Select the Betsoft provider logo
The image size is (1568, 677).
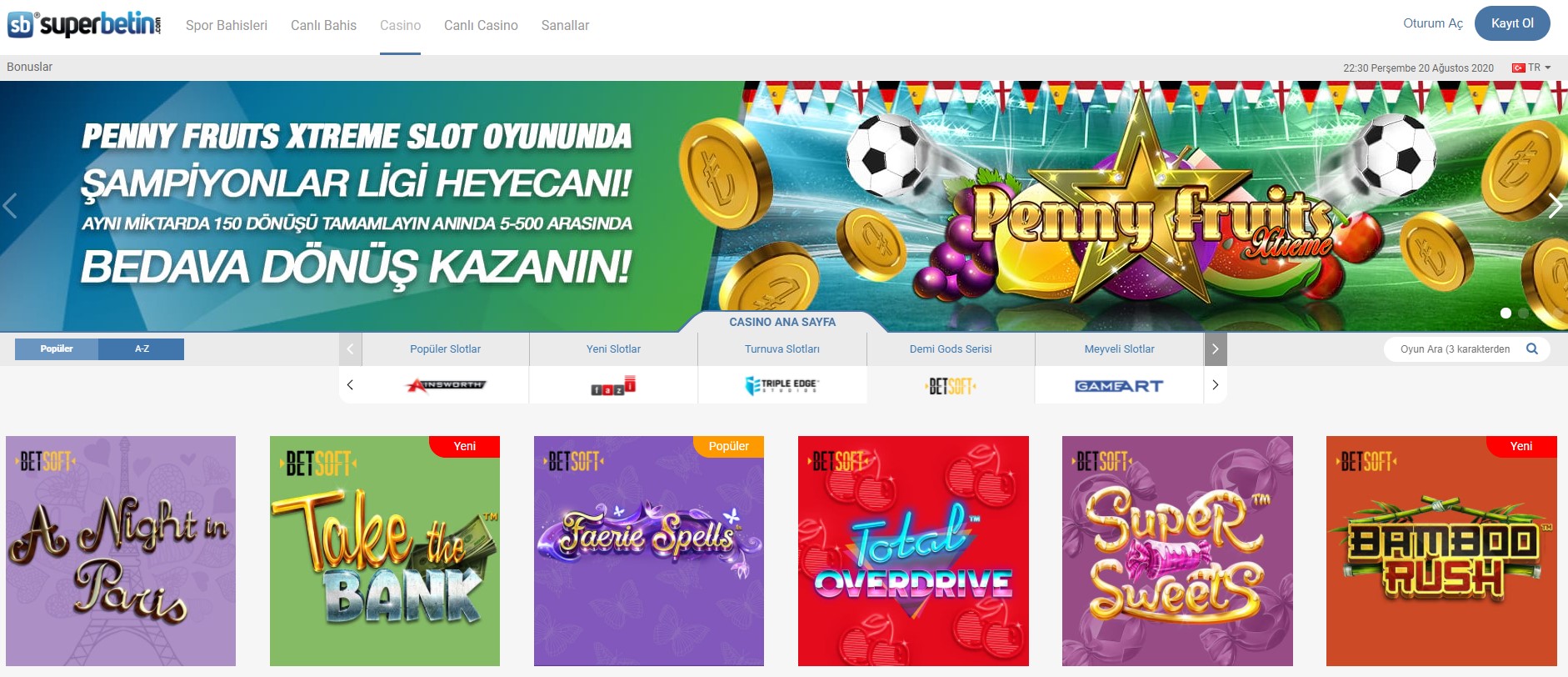(x=951, y=385)
